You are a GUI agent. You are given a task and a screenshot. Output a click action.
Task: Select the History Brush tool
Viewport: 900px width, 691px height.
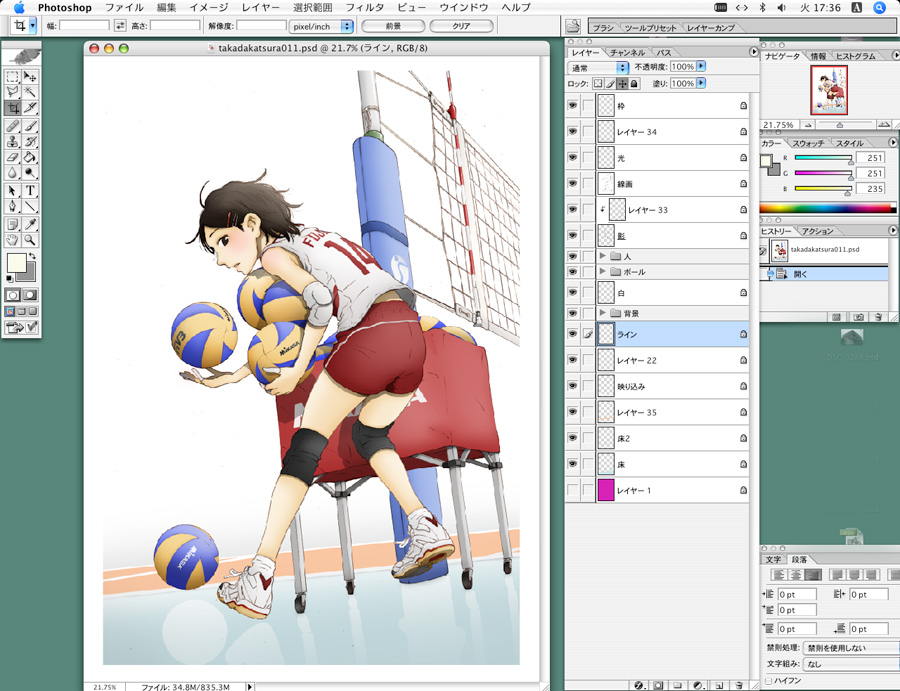coord(30,141)
